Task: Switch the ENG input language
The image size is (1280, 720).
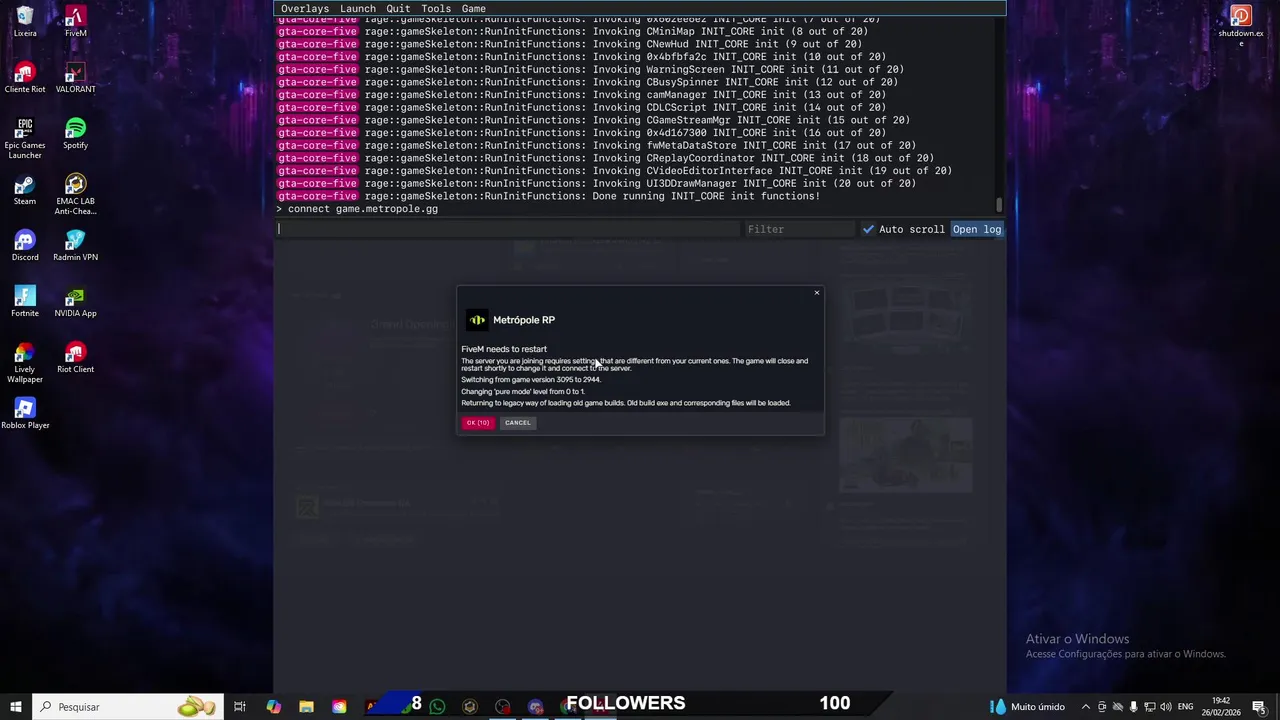Action: point(1186,707)
